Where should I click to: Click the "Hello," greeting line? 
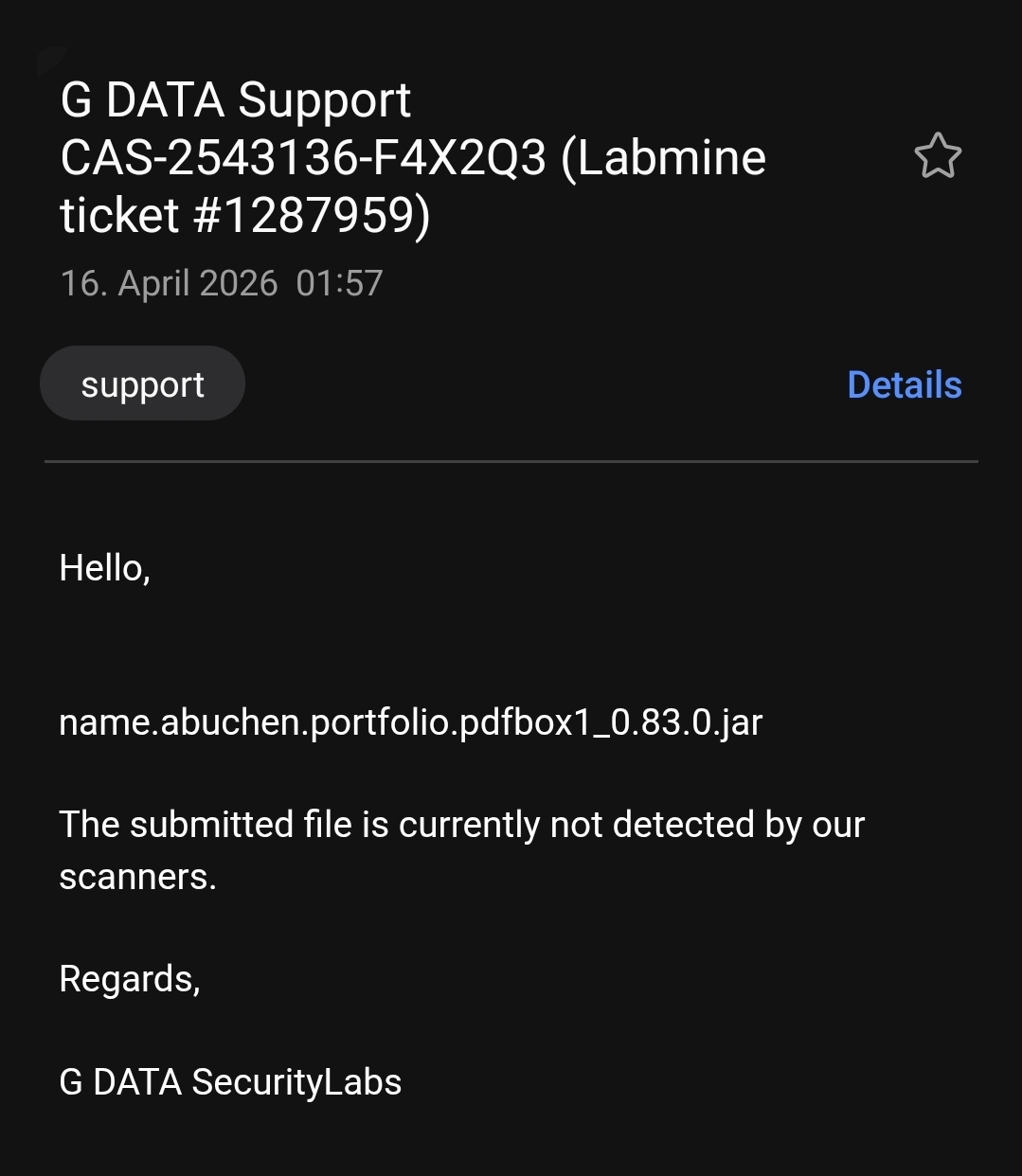pyautogui.click(x=104, y=568)
